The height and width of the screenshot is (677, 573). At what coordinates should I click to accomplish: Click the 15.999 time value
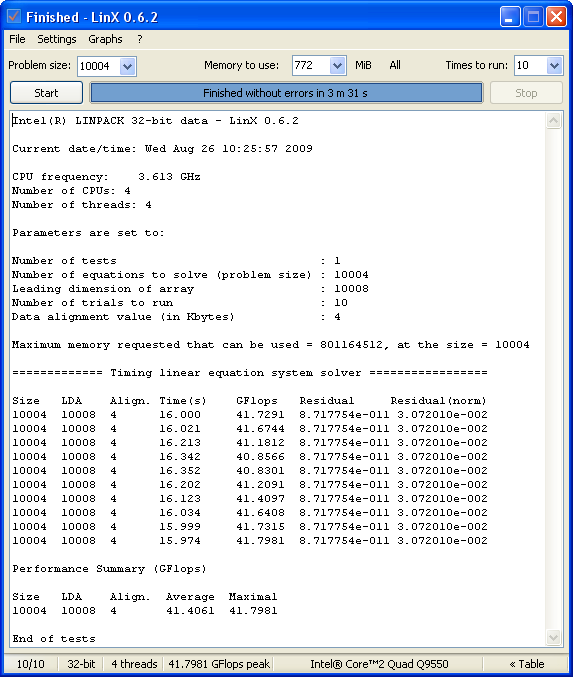pos(180,526)
